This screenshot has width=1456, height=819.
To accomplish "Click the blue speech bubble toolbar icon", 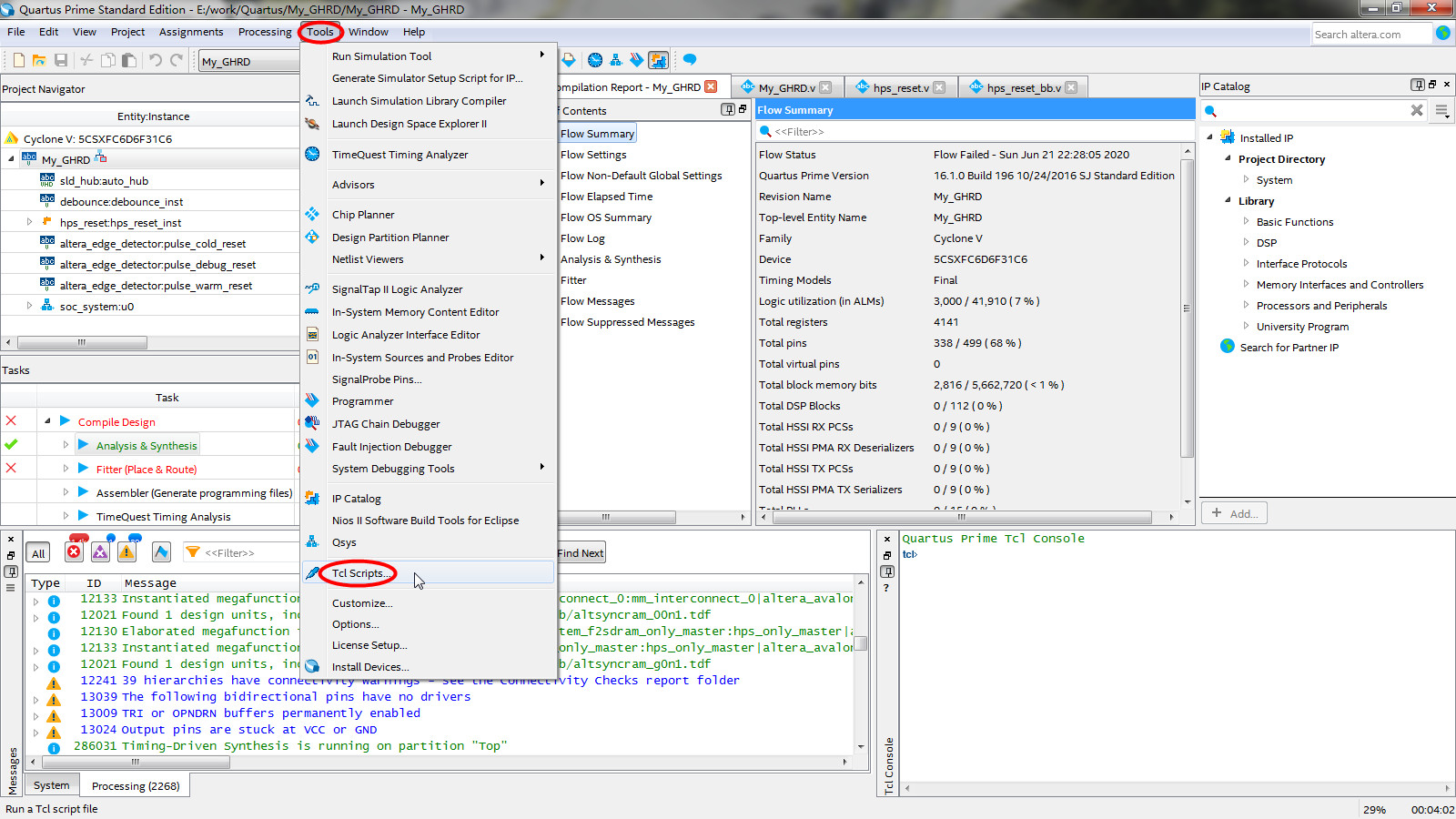I will [690, 60].
